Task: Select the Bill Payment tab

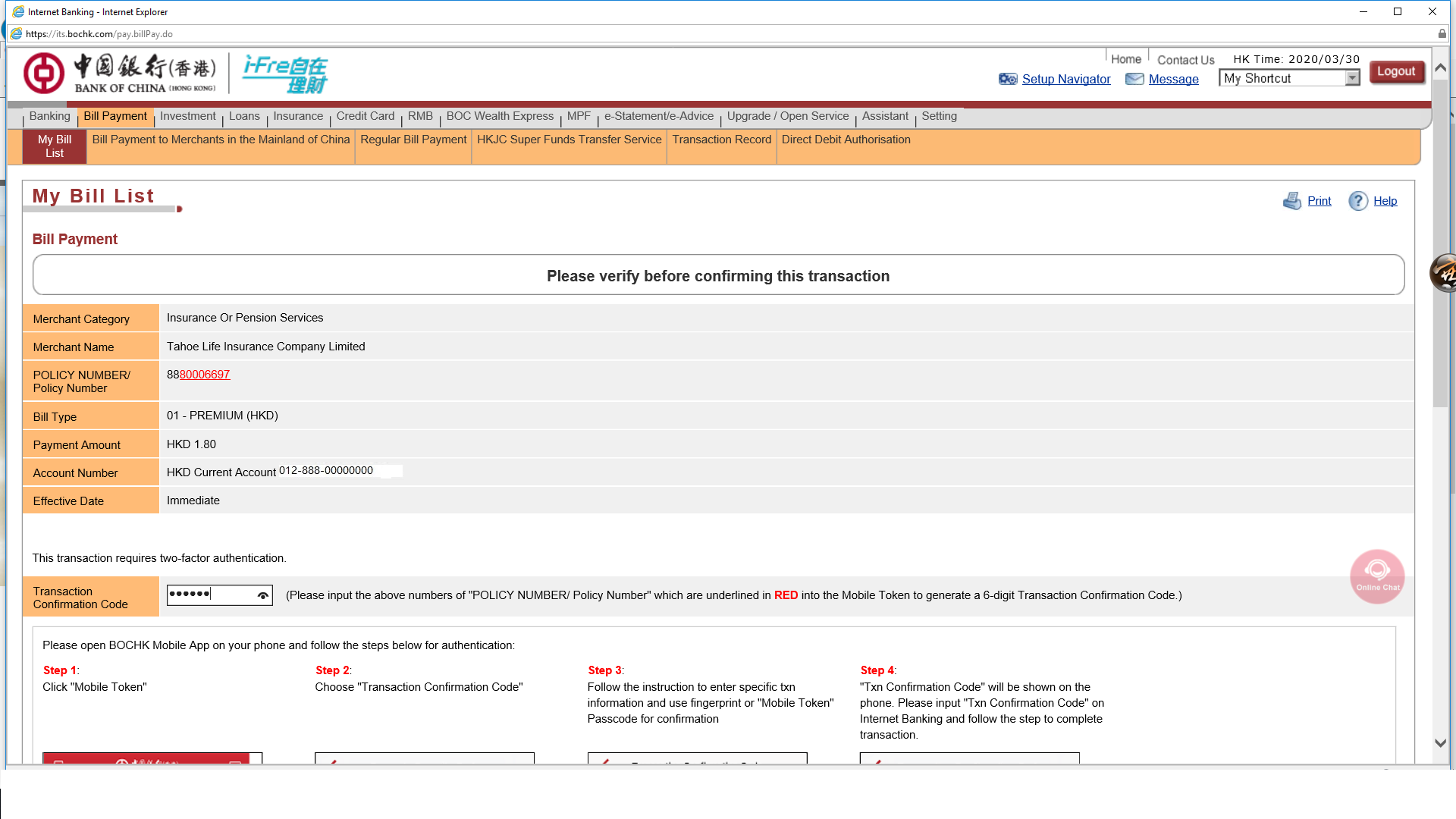Action: [115, 116]
